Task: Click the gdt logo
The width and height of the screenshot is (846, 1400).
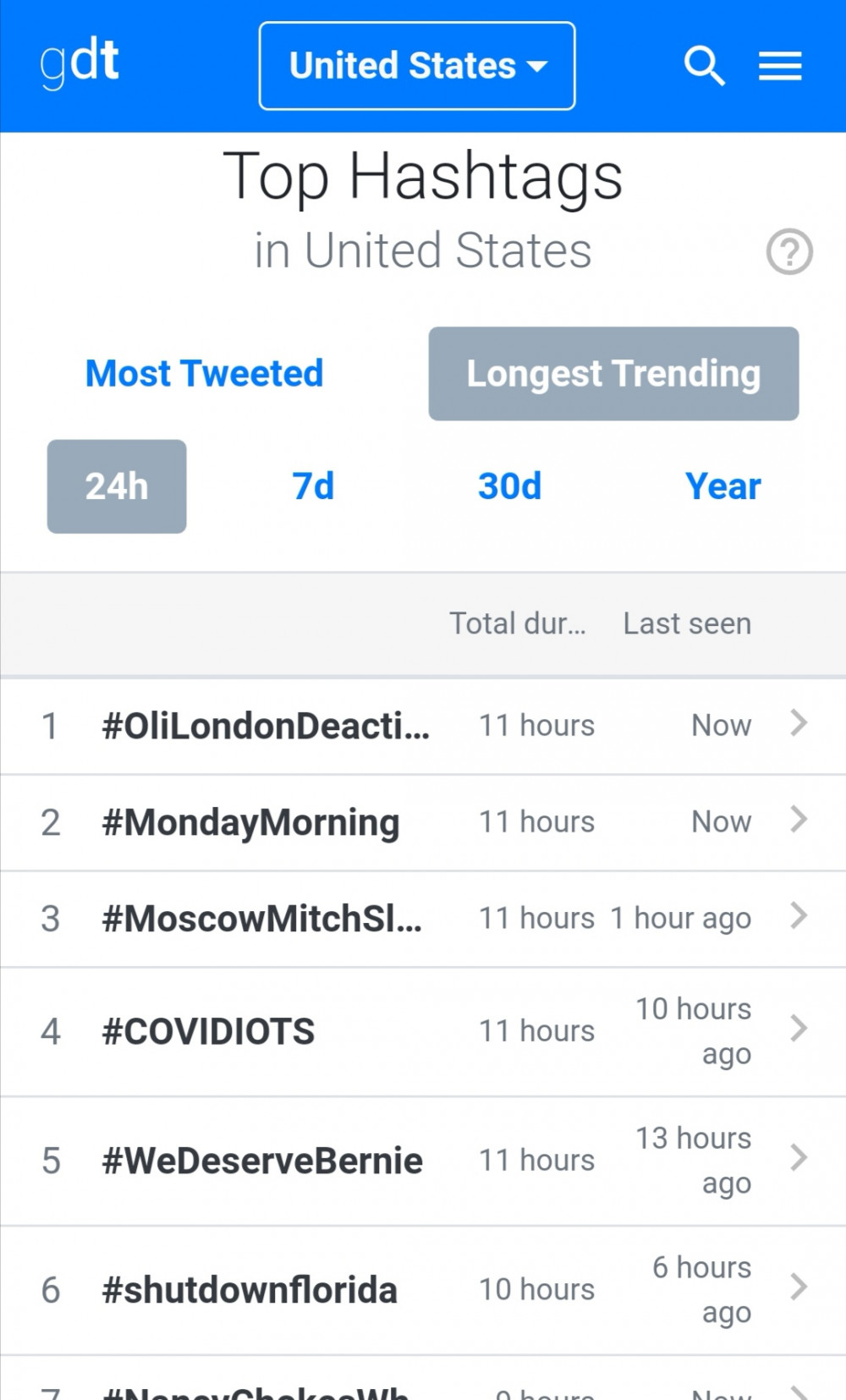Action: tap(80, 63)
